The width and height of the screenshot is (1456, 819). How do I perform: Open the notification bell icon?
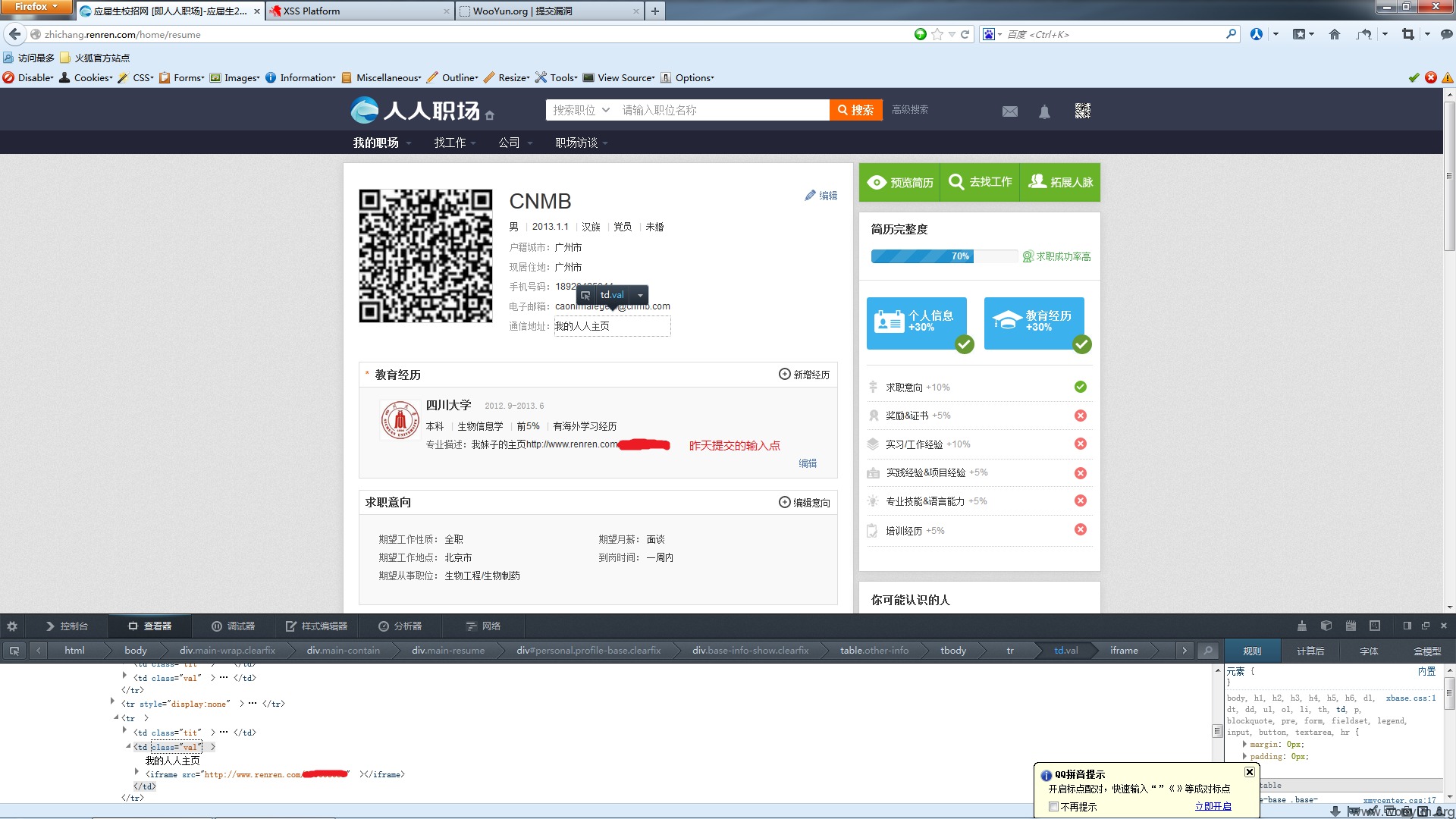1044,111
